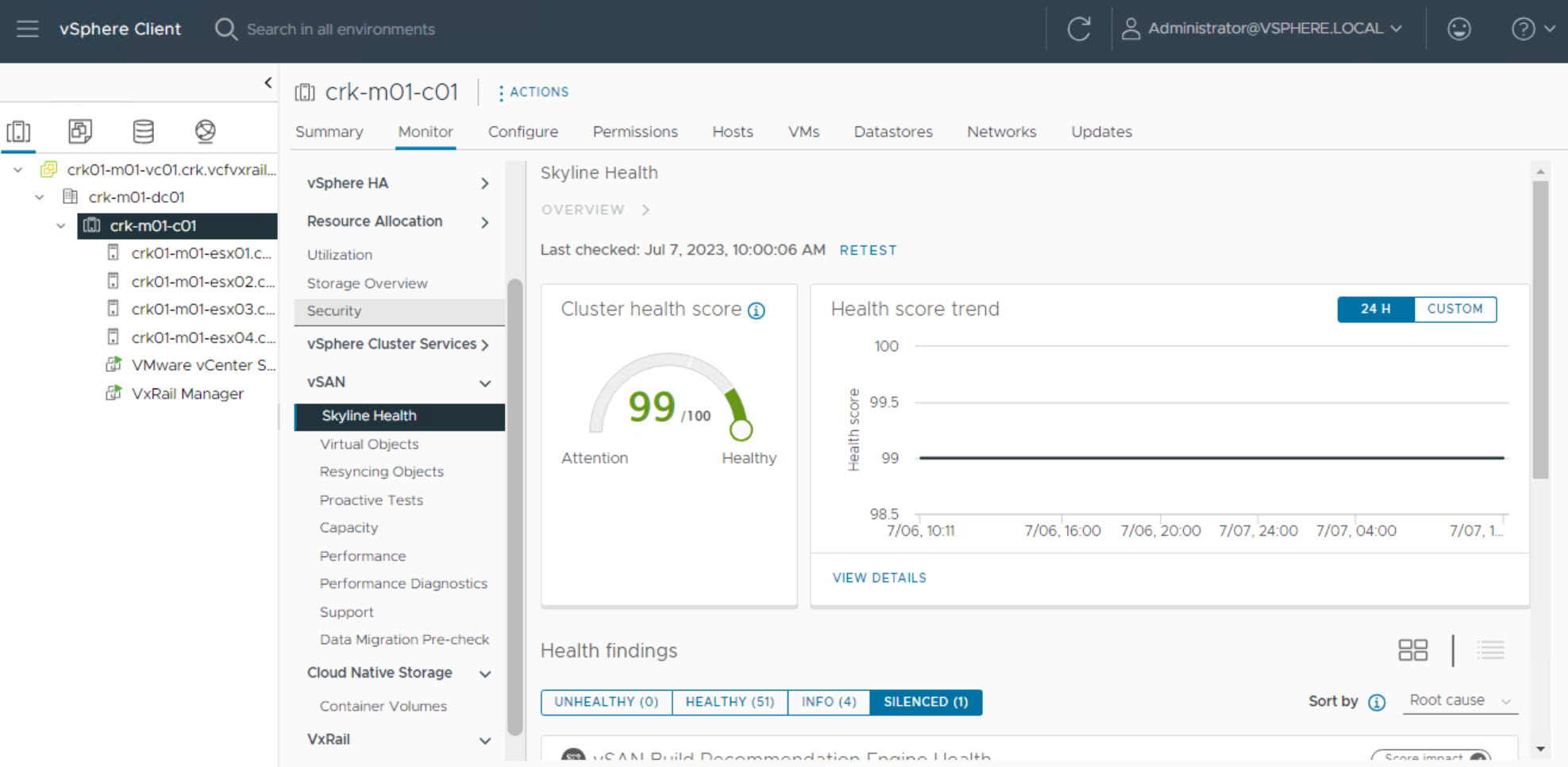Open the feedback smiley icon
The width and height of the screenshot is (1568, 767).
click(x=1458, y=29)
